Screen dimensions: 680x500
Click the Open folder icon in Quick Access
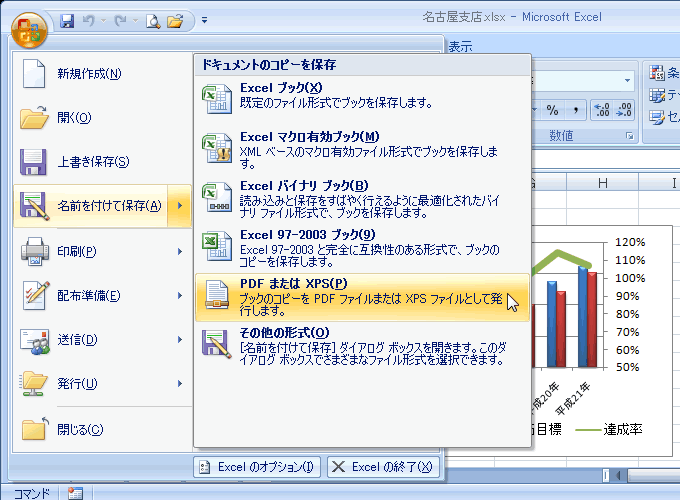point(176,21)
